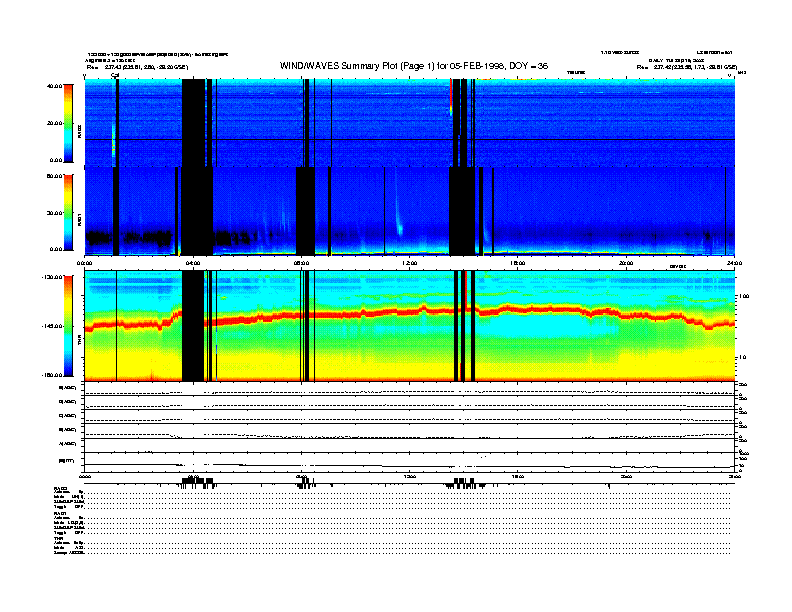The image size is (792, 612).
Task: Click the large 04:00 data gap in RAD2
Action: tap(193, 123)
